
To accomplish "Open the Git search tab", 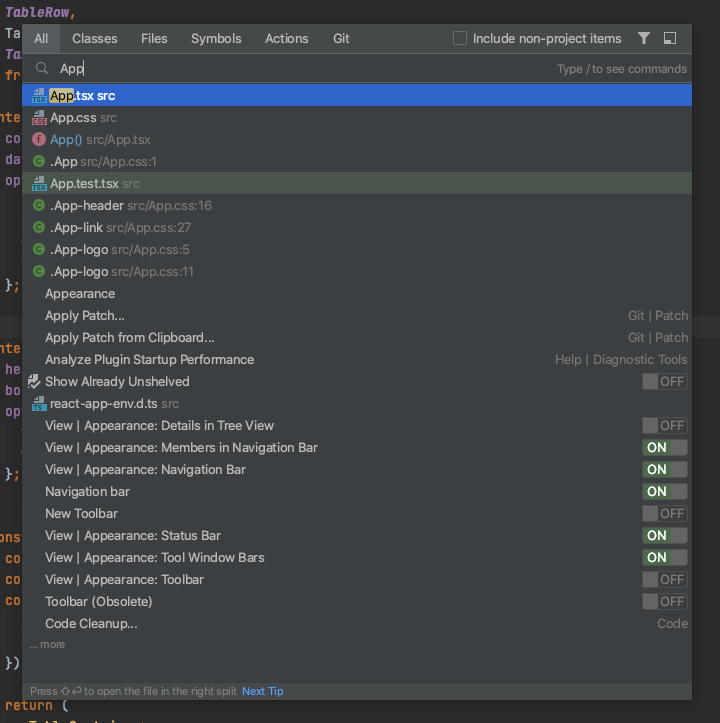I will point(341,38).
